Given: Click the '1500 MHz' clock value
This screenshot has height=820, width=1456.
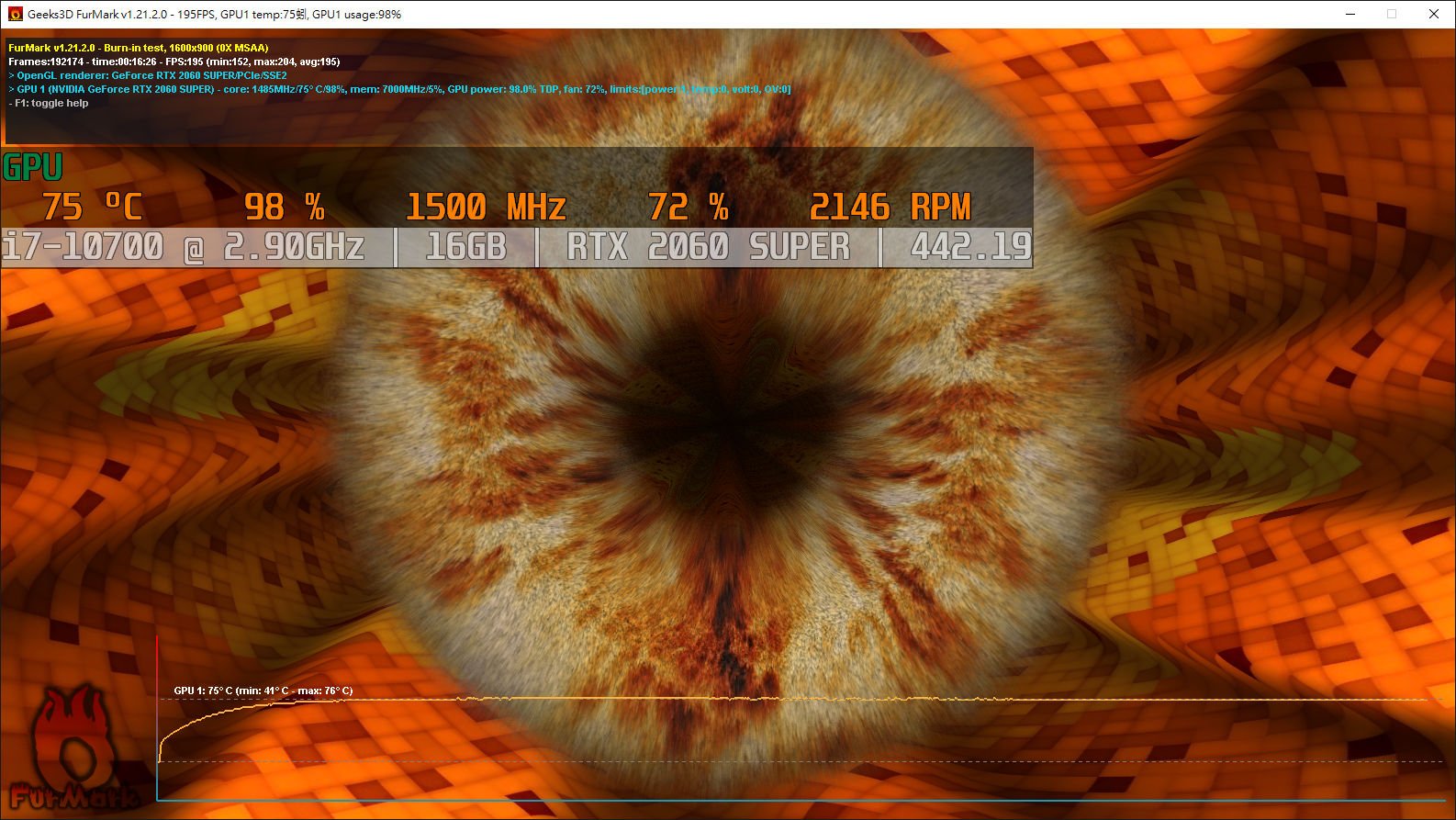Looking at the screenshot, I should click(486, 207).
